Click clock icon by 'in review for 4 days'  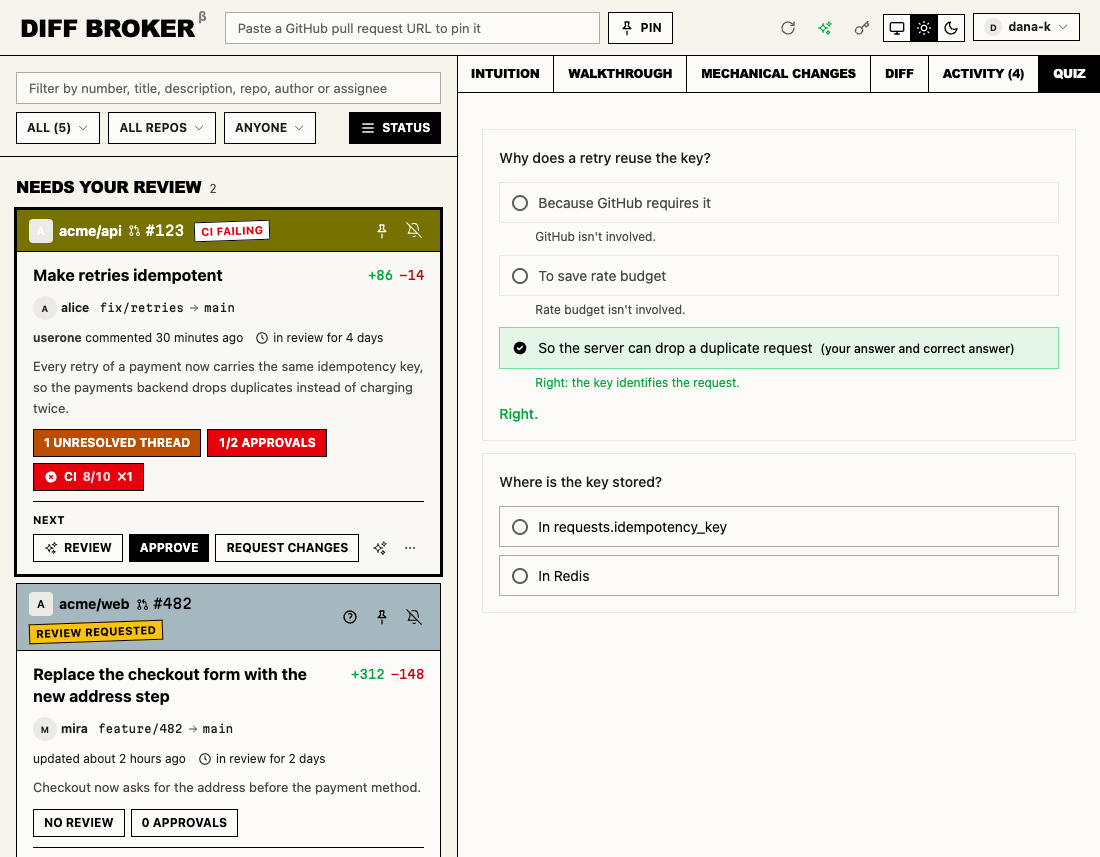262,338
